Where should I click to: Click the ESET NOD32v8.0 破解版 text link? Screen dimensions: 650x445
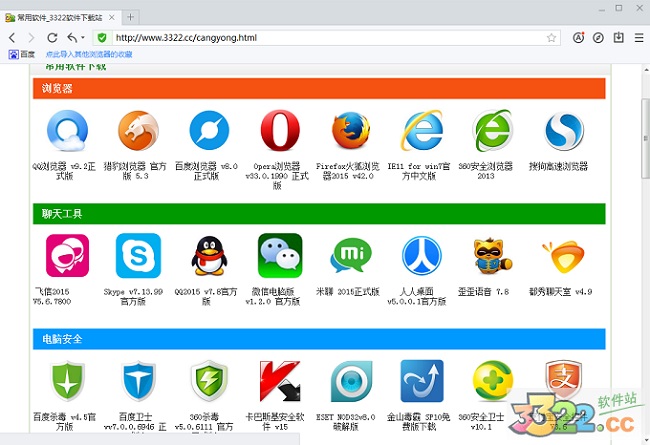point(346,421)
